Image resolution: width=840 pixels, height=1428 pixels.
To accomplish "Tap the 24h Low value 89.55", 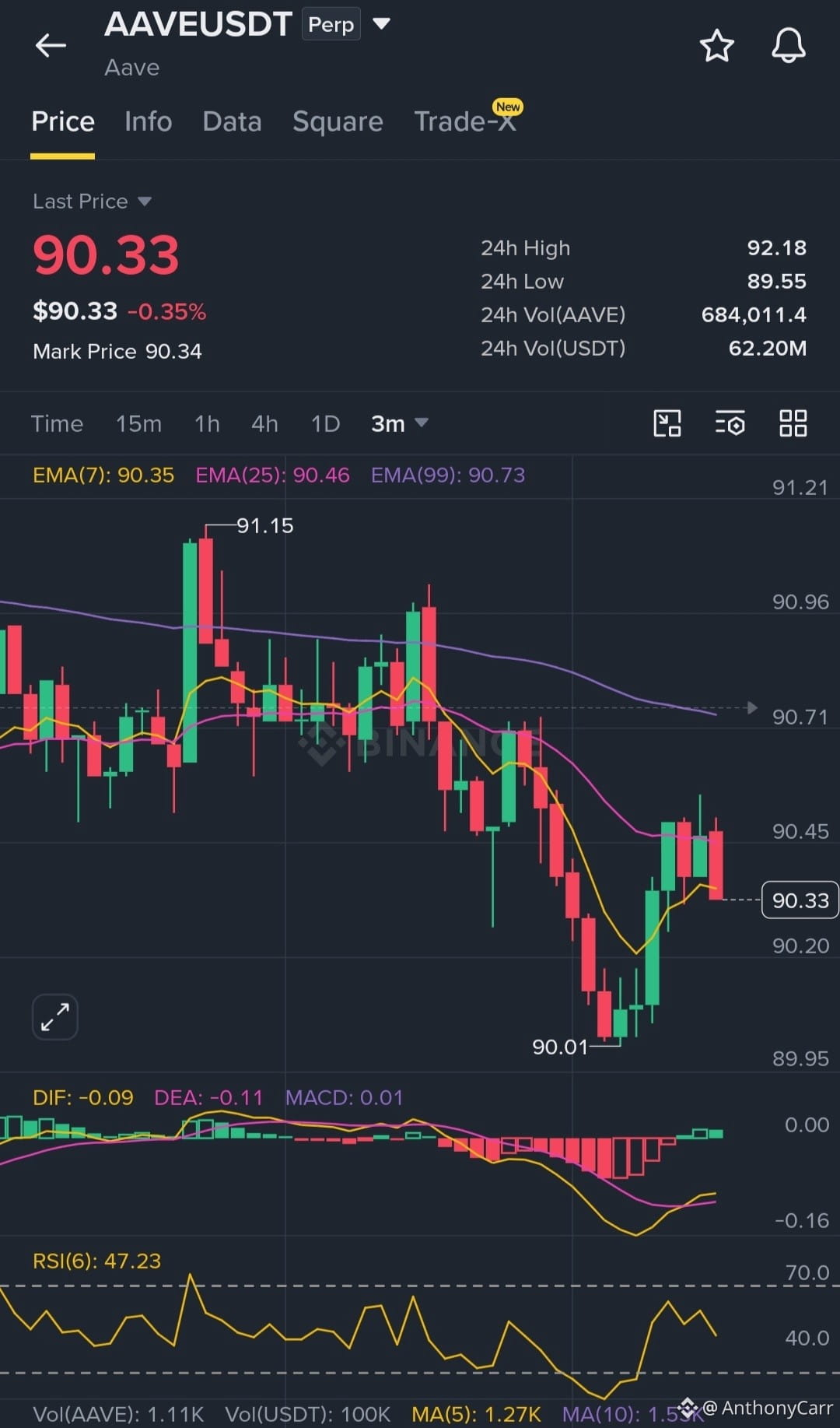I will click(x=776, y=282).
